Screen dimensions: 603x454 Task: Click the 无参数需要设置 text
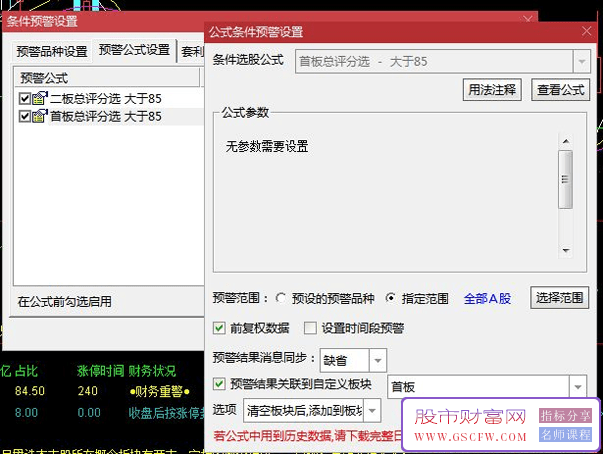pyautogui.click(x=267, y=146)
